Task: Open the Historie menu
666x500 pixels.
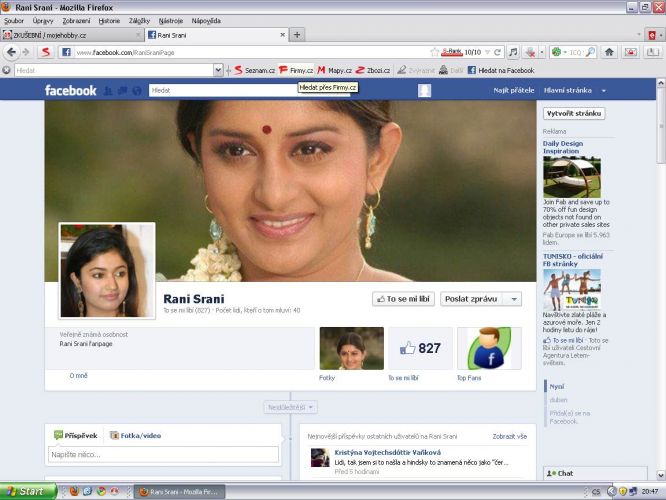Action: 109,21
